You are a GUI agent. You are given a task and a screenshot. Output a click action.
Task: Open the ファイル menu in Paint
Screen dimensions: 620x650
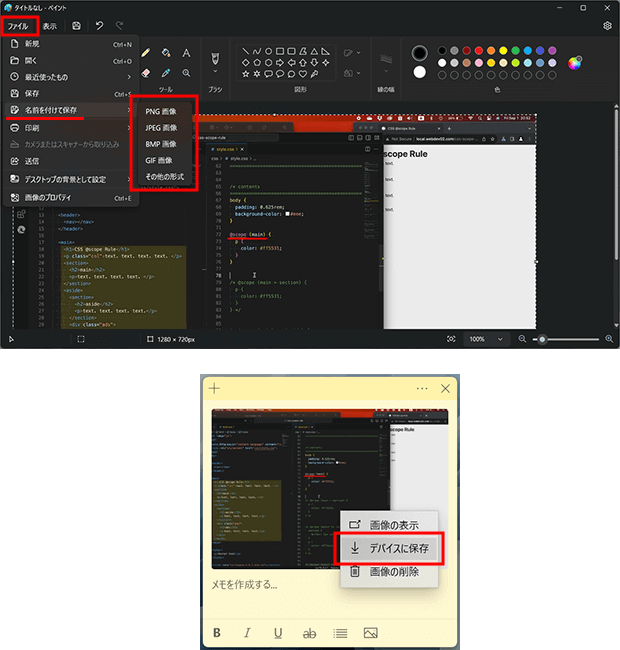18,26
